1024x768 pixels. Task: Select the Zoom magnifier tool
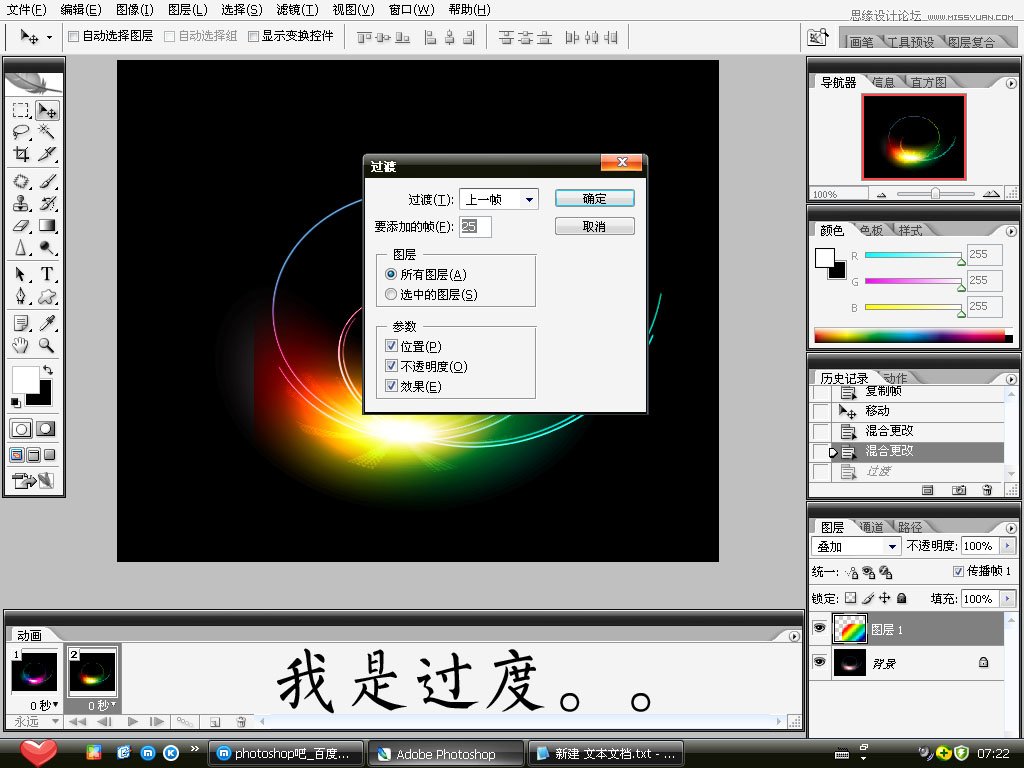pos(46,346)
